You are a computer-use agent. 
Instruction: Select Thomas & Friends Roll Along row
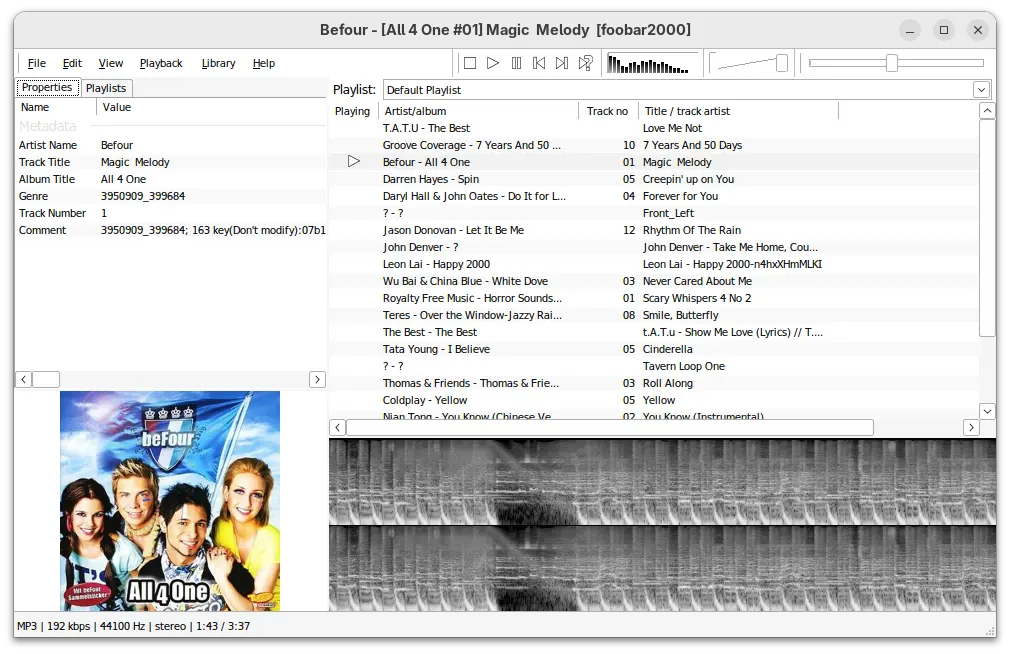pyautogui.click(x=654, y=383)
